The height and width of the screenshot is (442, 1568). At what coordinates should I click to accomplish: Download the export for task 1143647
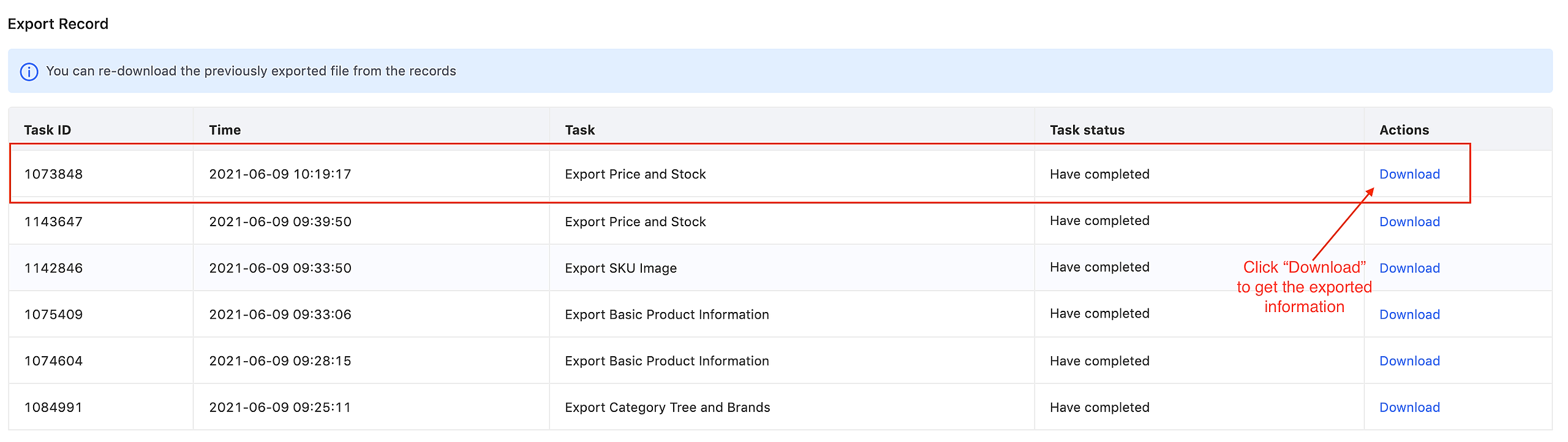[1409, 222]
